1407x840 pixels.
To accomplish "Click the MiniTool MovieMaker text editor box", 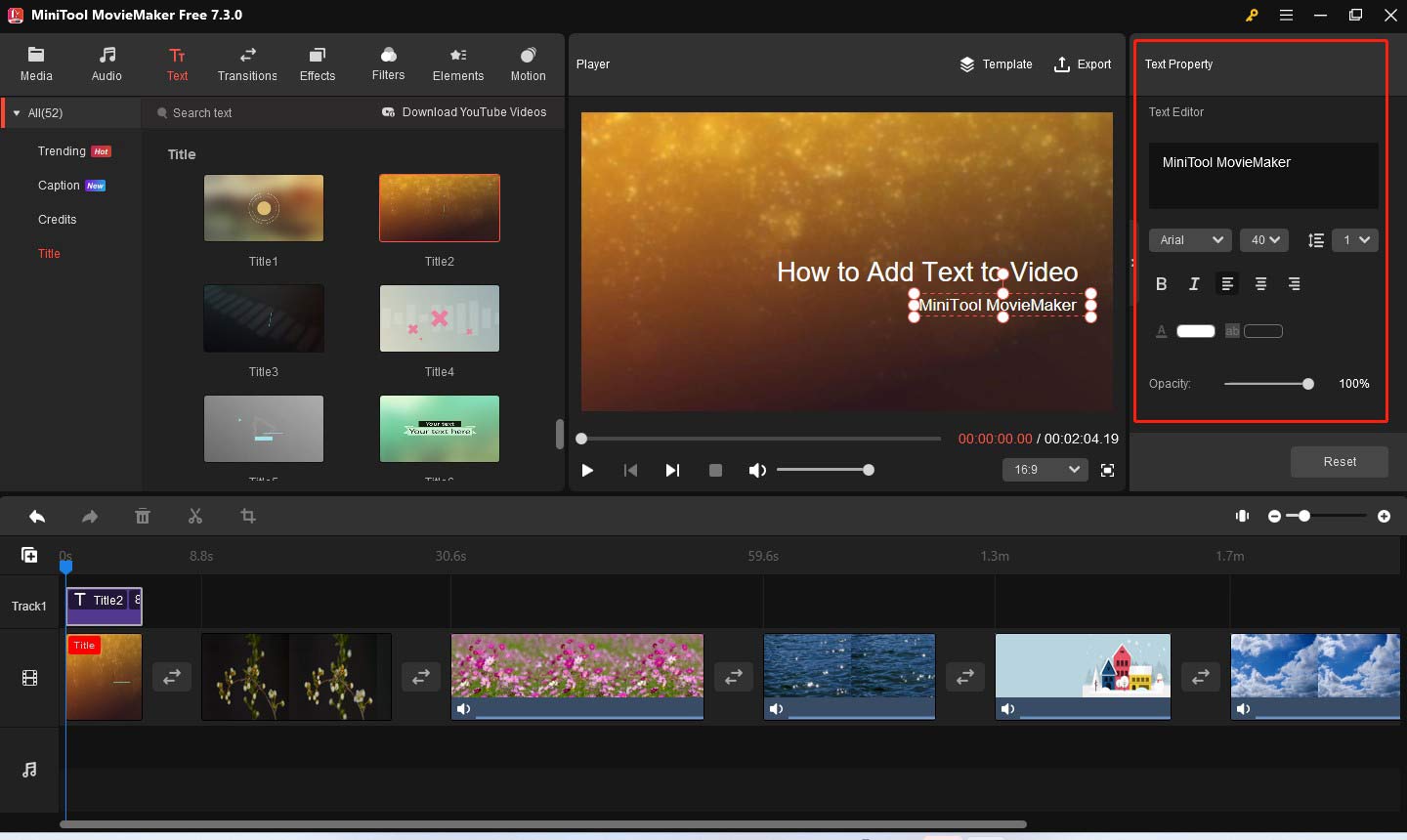I will [1263, 176].
